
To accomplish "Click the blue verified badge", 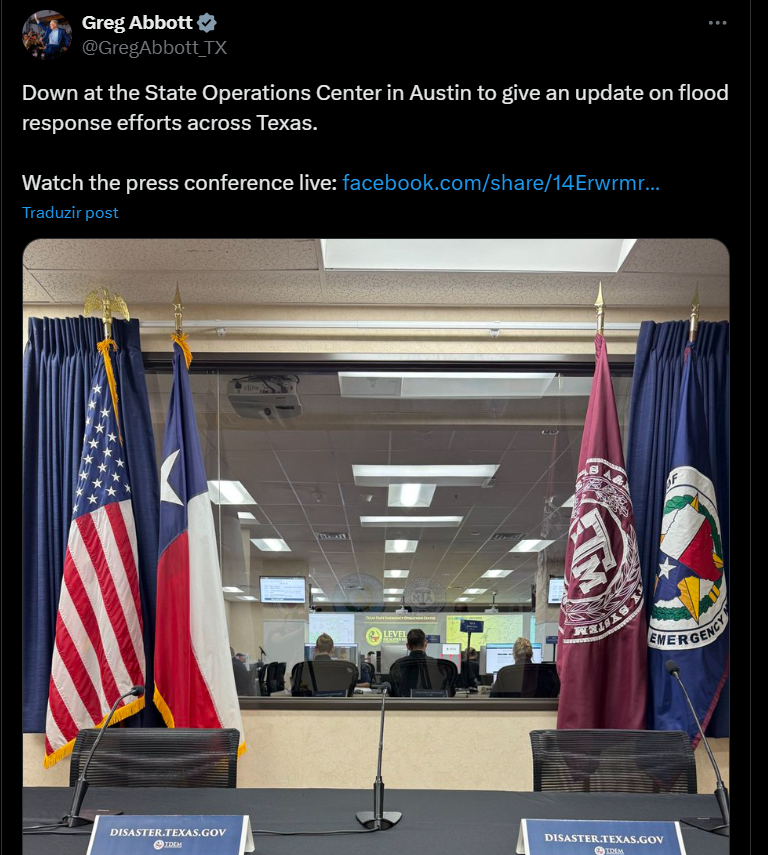I will 207,23.
